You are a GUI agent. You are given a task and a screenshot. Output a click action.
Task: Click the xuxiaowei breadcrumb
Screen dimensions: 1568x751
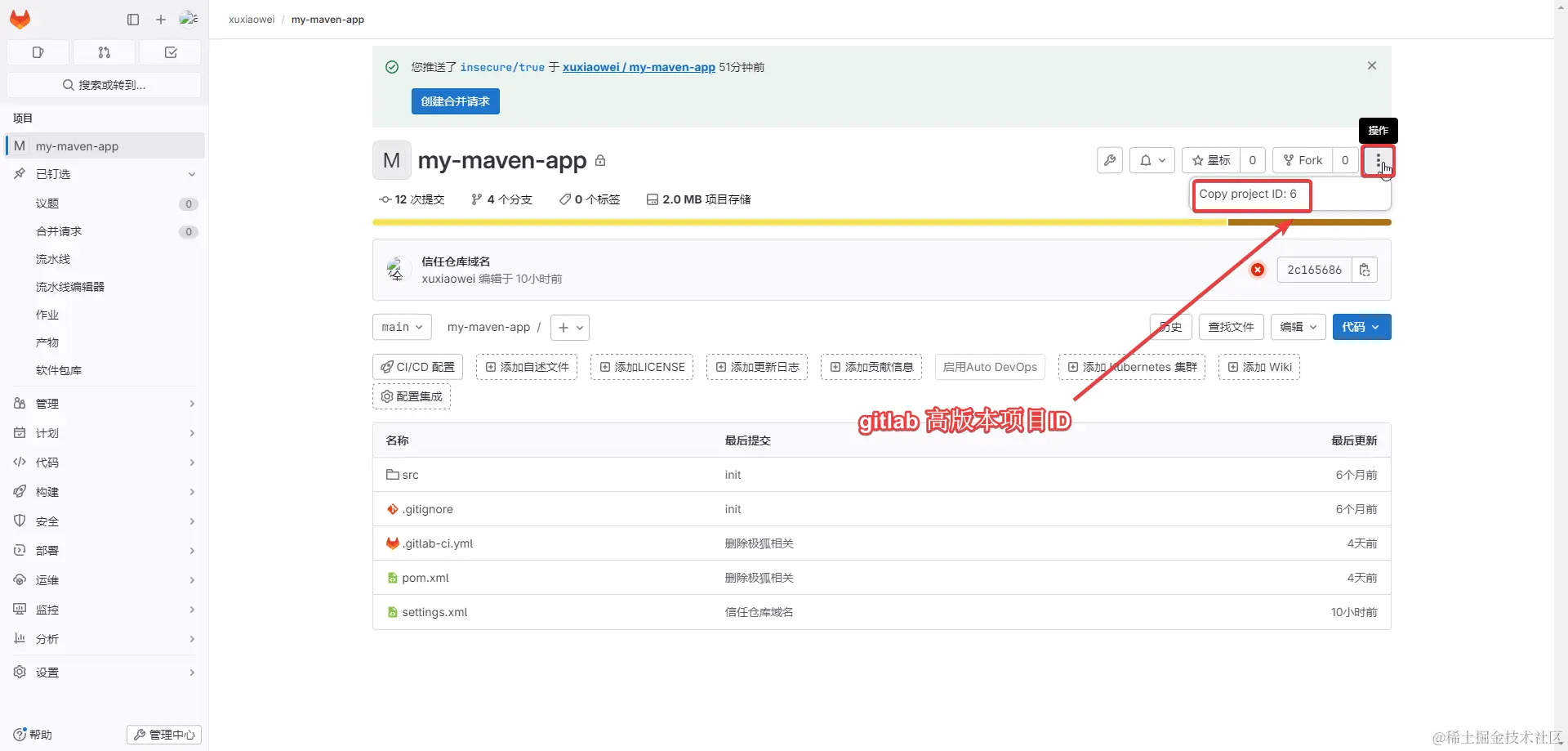click(252, 20)
